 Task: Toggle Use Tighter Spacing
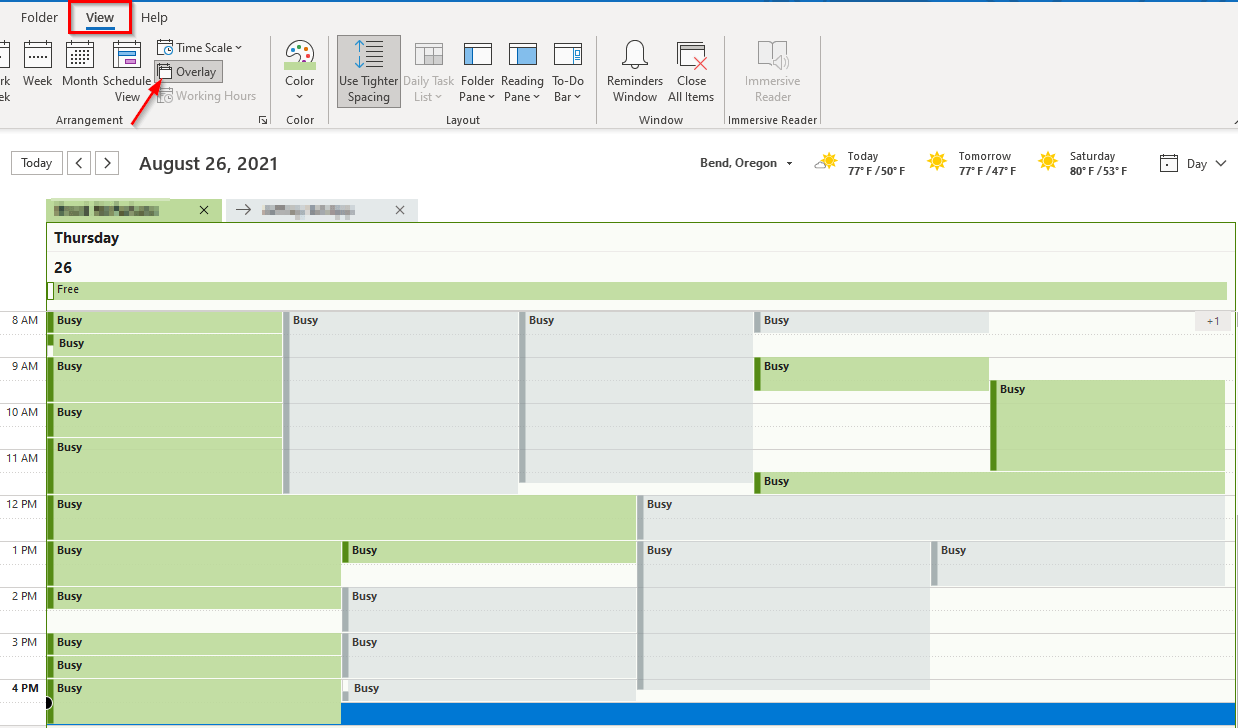pos(369,72)
